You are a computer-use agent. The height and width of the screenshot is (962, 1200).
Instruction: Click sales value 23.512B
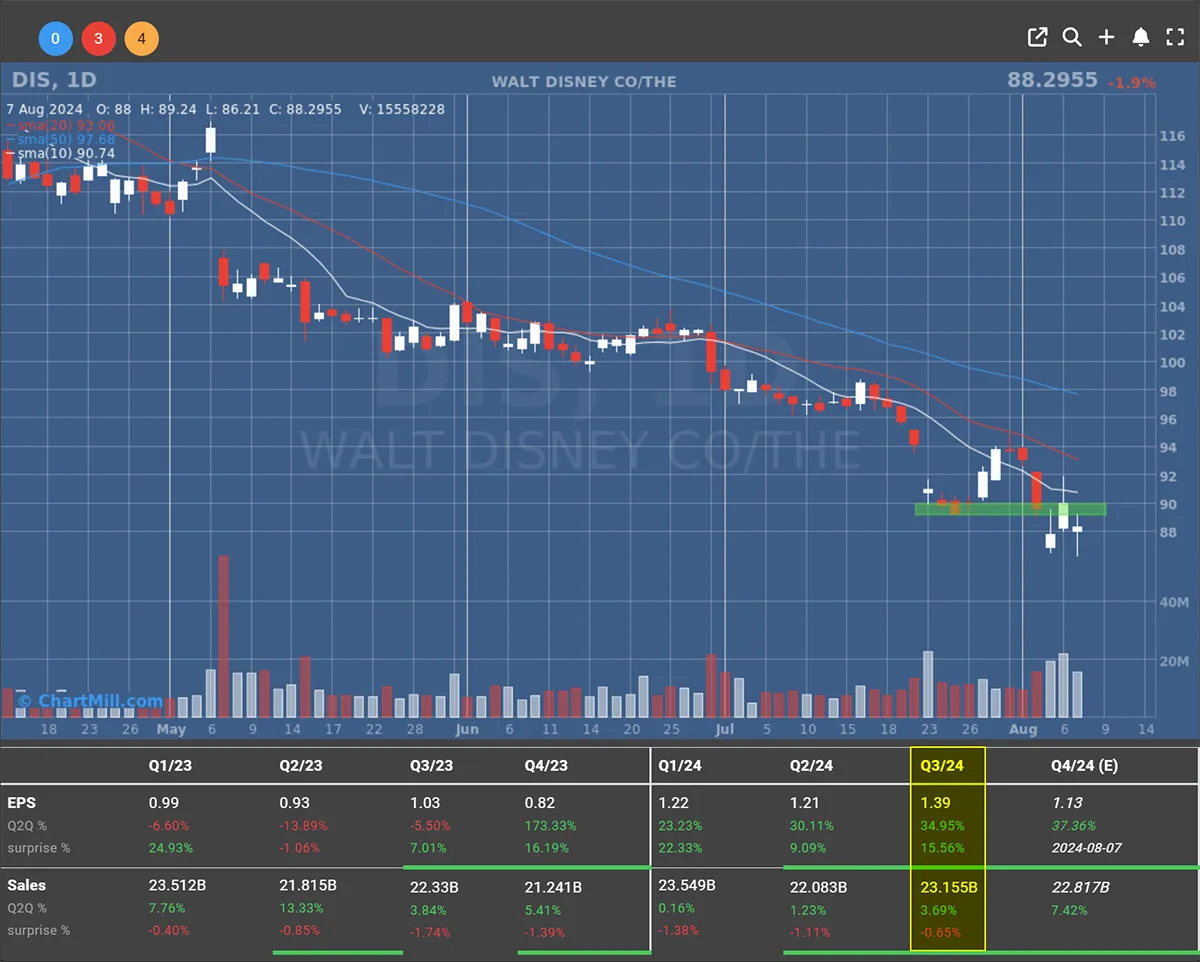pyautogui.click(x=177, y=886)
